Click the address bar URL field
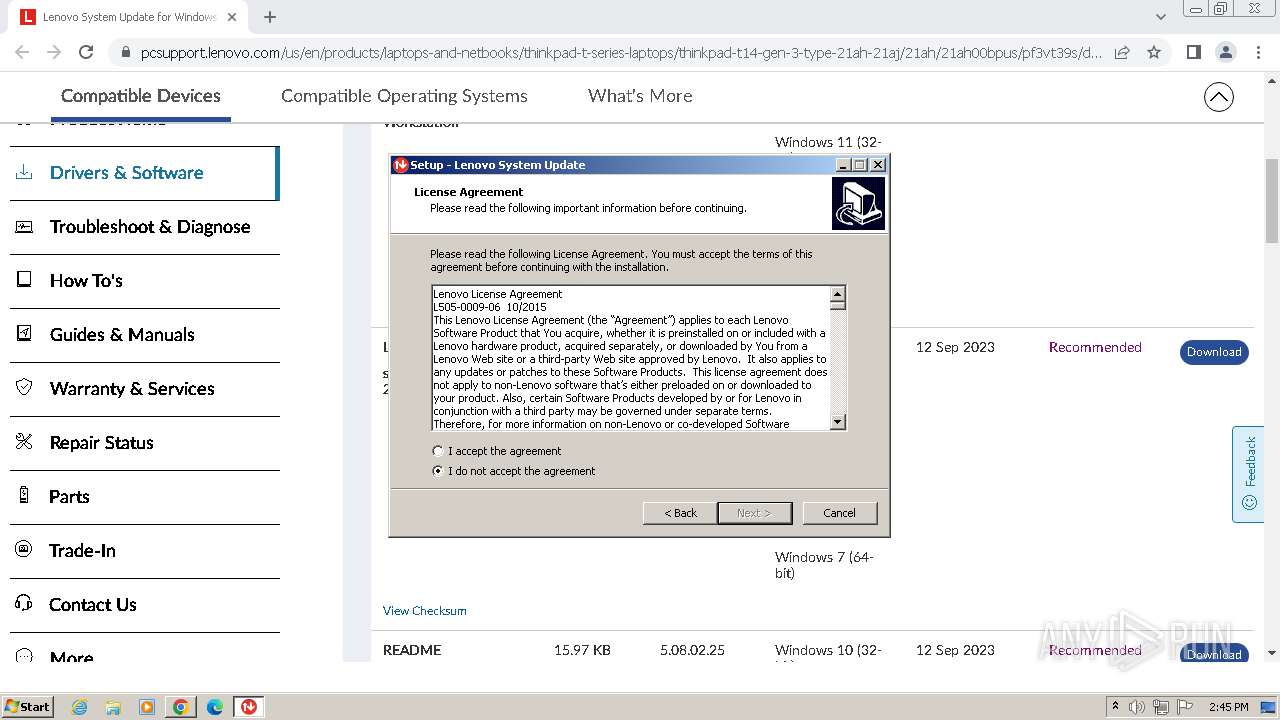This screenshot has width=1280, height=720. [x=621, y=53]
